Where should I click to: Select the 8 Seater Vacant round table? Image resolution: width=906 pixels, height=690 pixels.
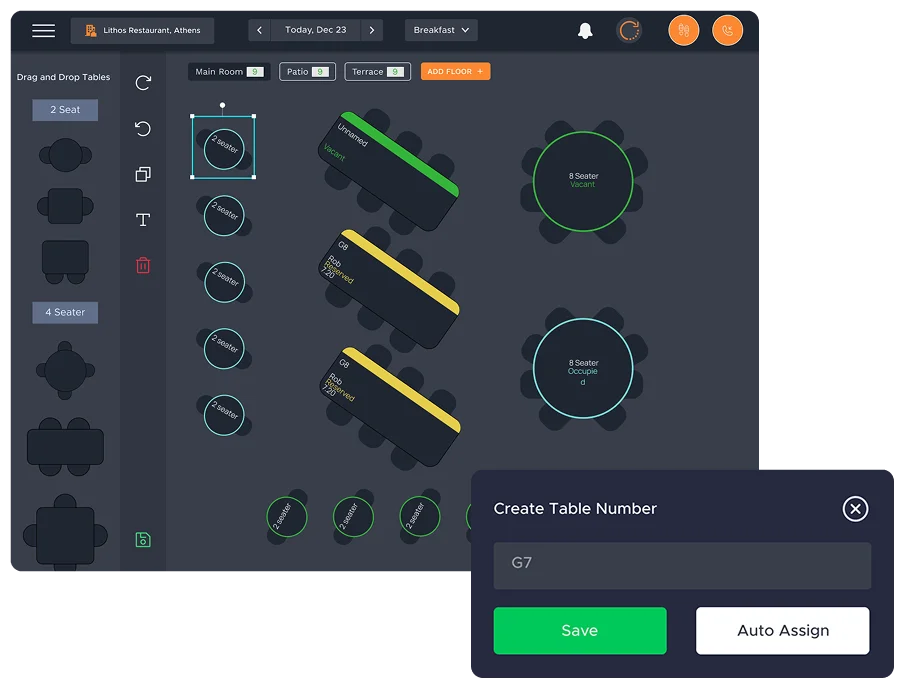[x=583, y=181]
